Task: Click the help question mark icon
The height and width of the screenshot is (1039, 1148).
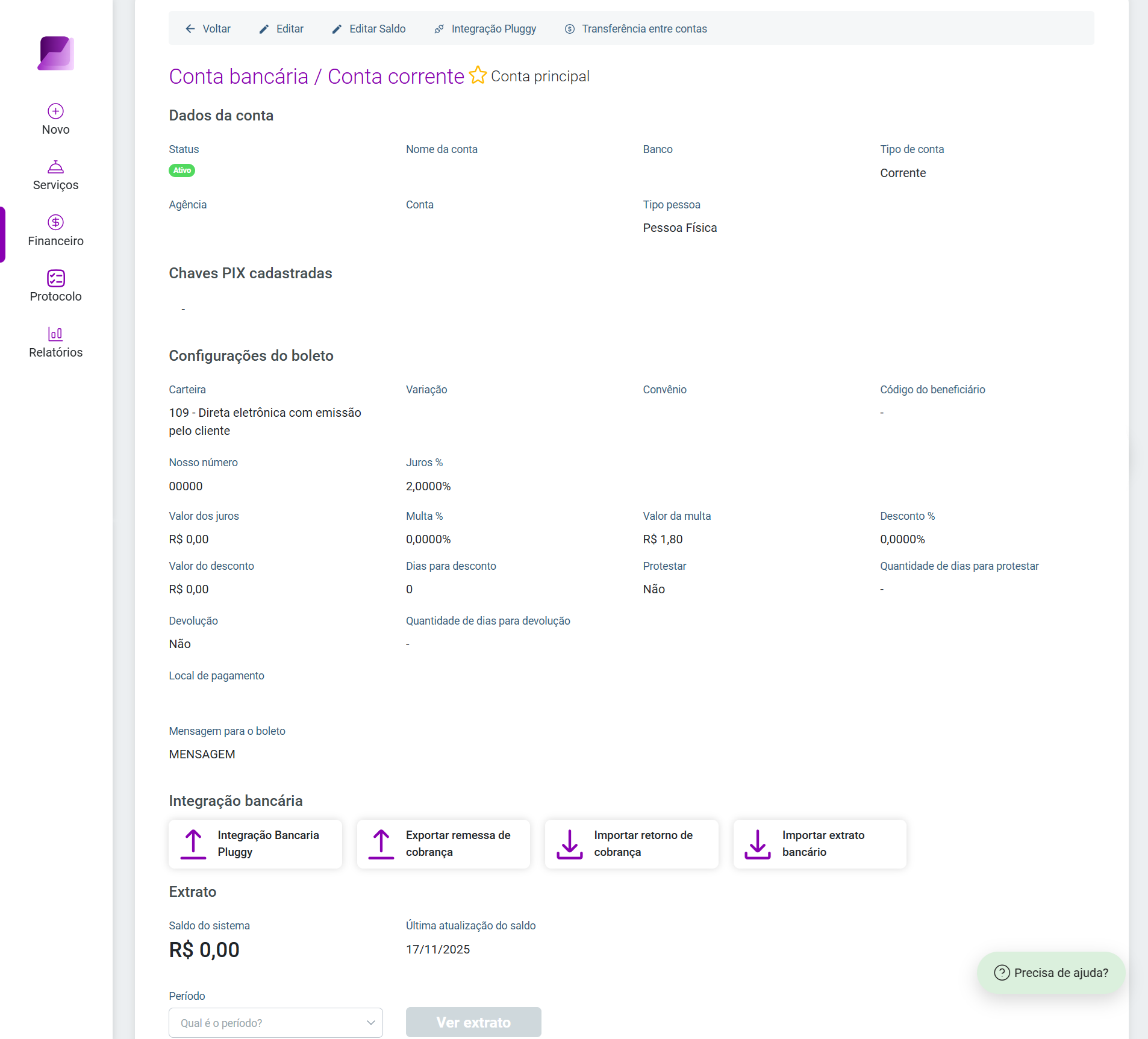Action: [x=1002, y=973]
